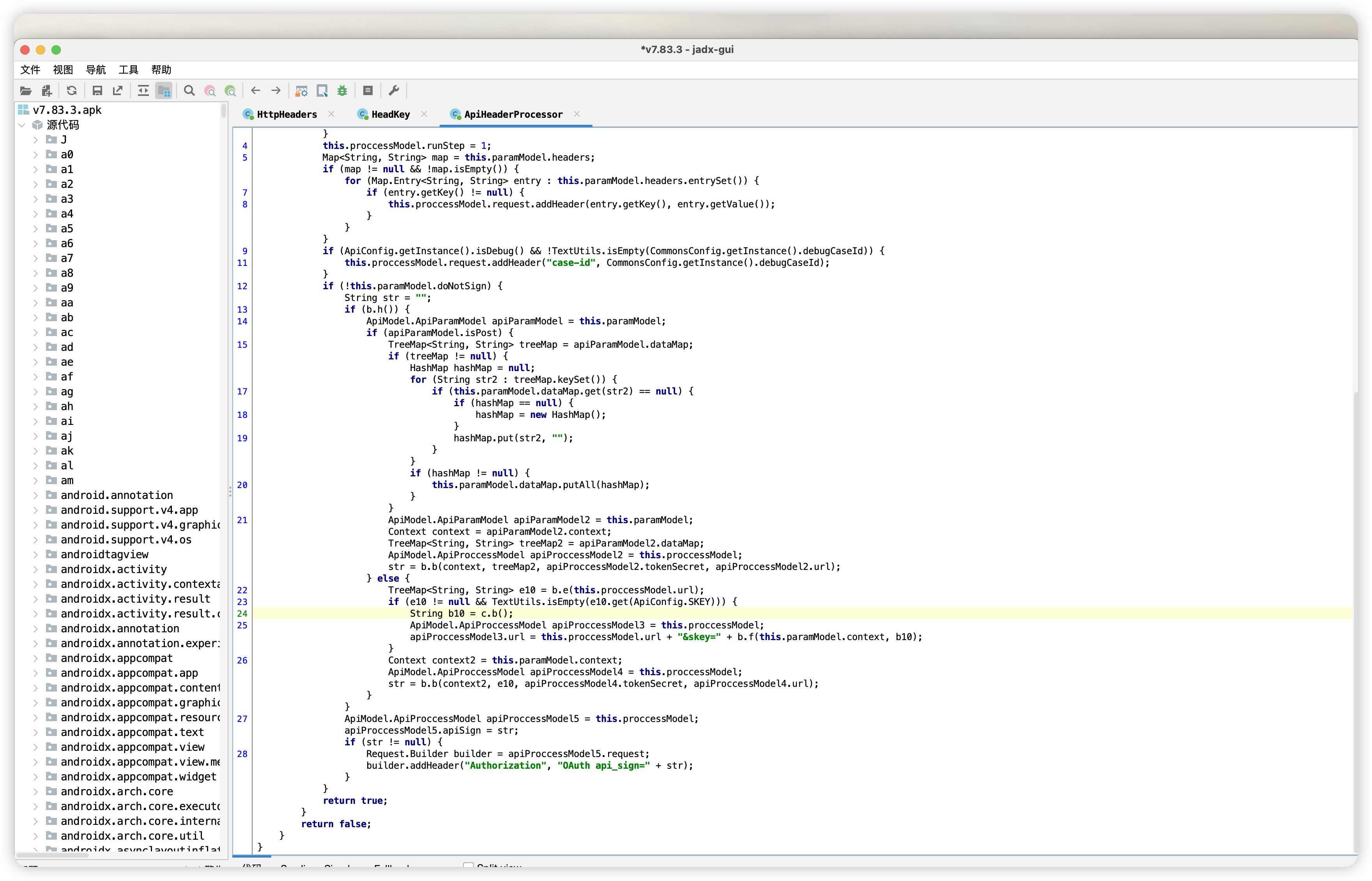1372x881 pixels.
Task: Open the 工具 menu
Action: tap(129, 70)
